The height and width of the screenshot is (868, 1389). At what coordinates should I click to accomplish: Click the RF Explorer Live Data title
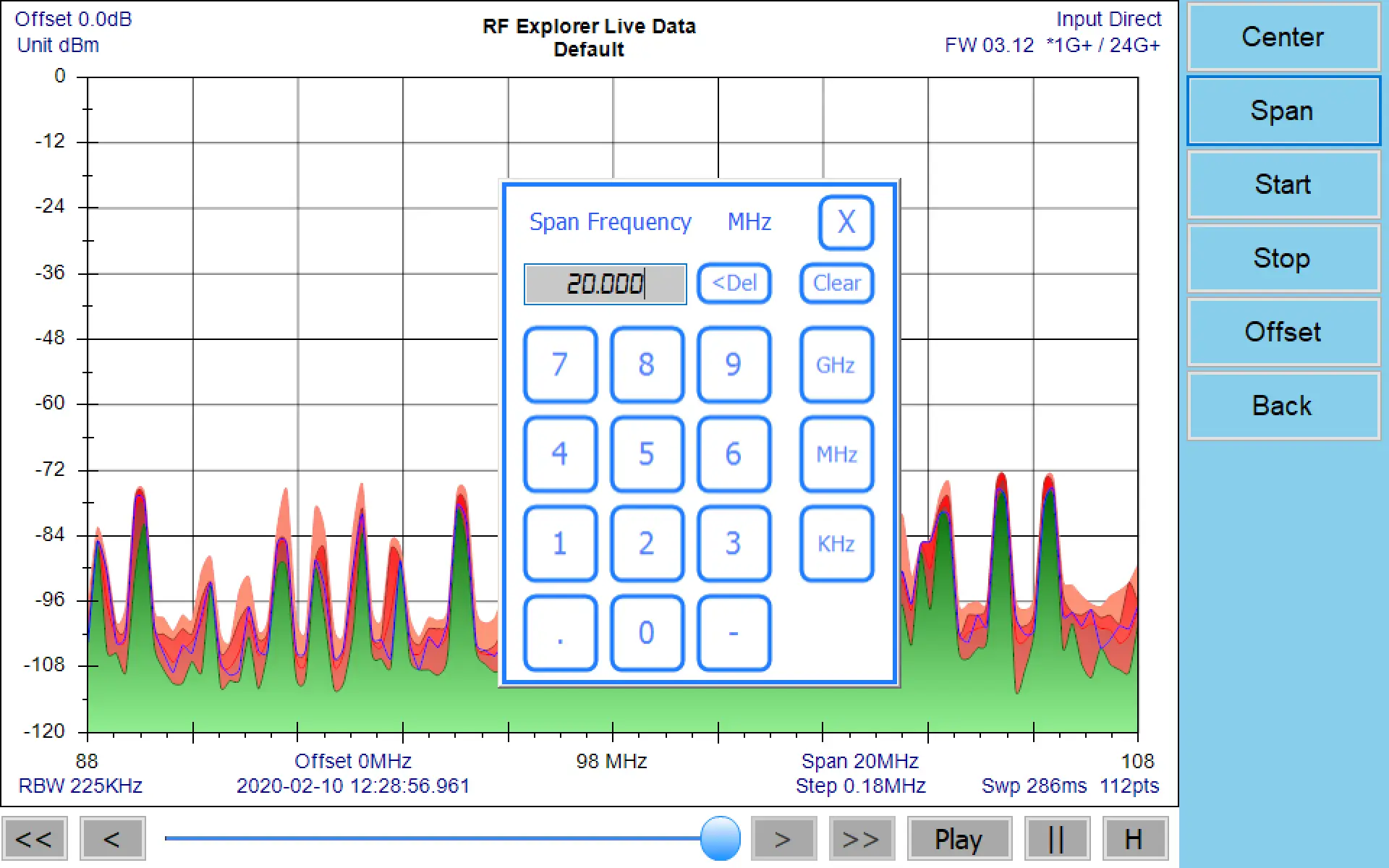589,26
